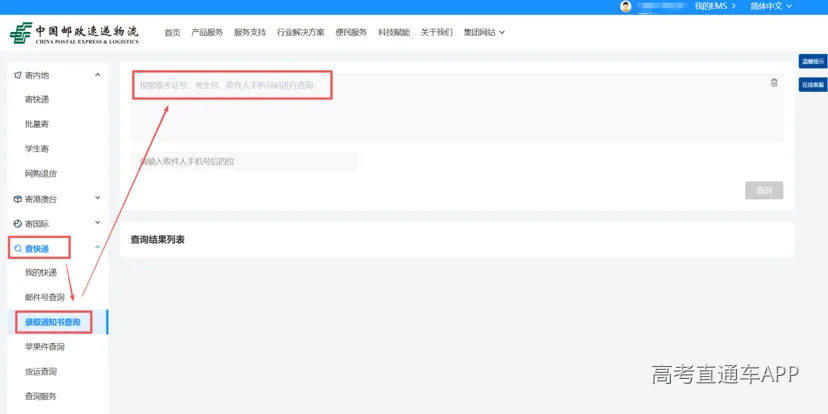Click the exam number query text area
Viewport: 828px width, 414px height.
(457, 107)
